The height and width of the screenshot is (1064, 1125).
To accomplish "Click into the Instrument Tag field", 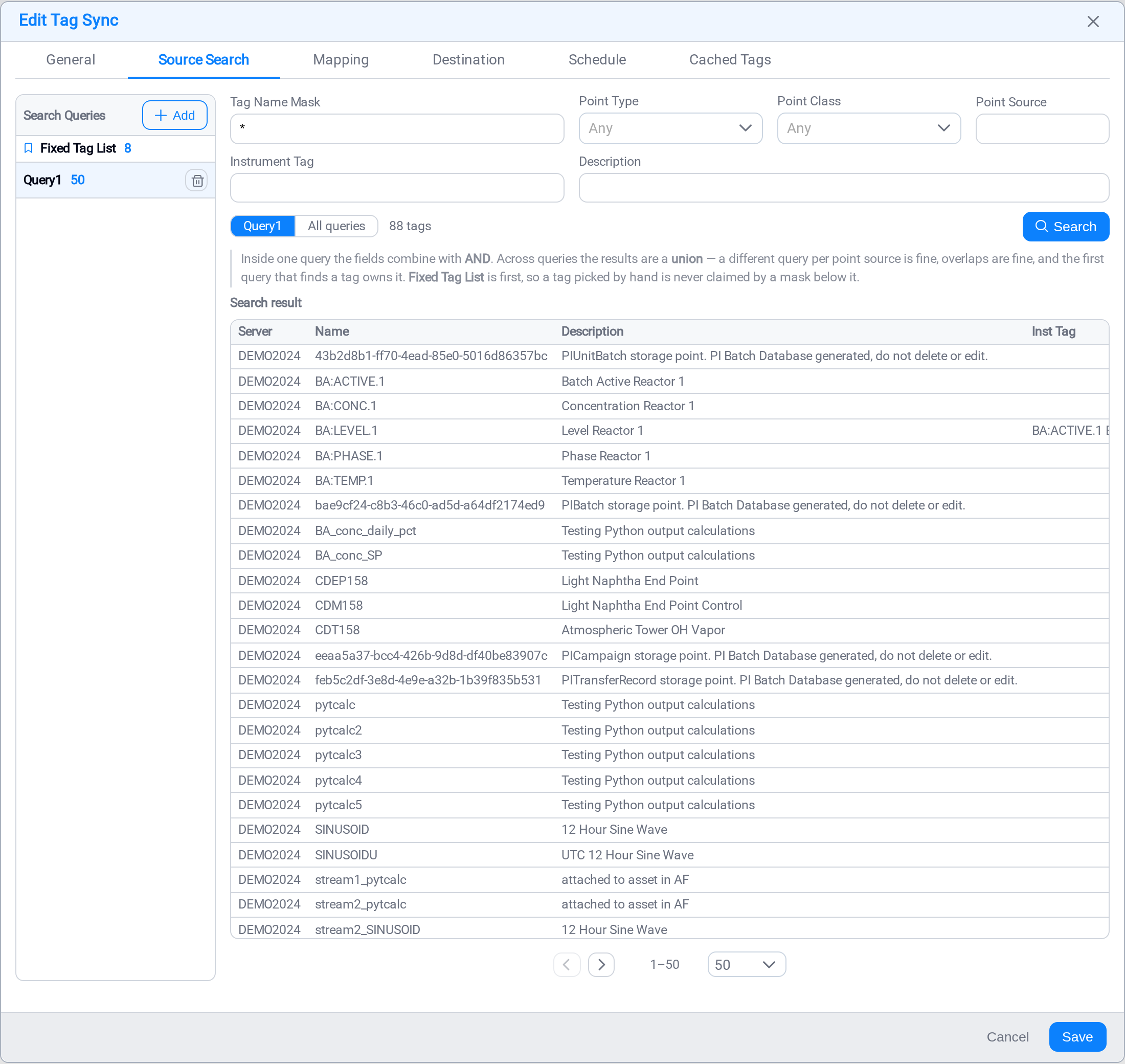I will click(397, 188).
